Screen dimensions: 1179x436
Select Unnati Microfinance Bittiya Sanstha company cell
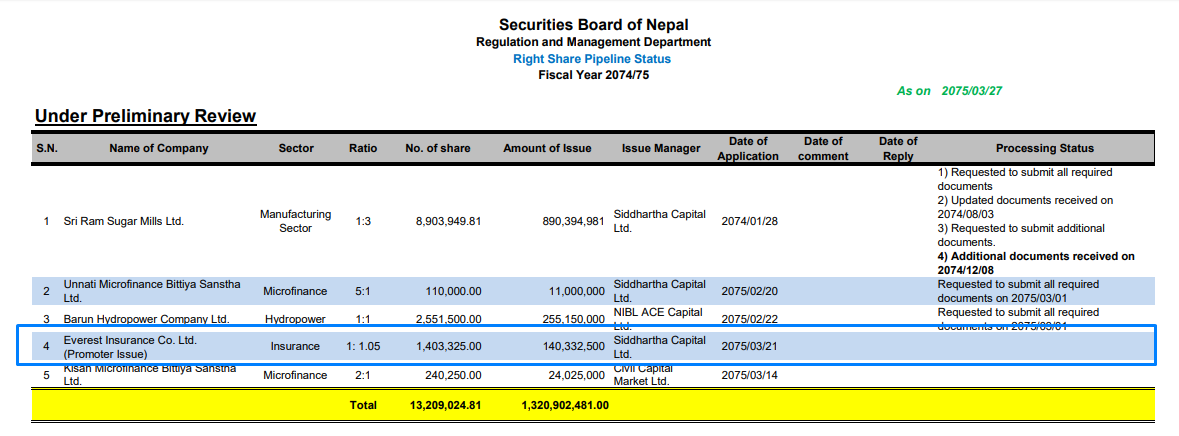[152, 291]
